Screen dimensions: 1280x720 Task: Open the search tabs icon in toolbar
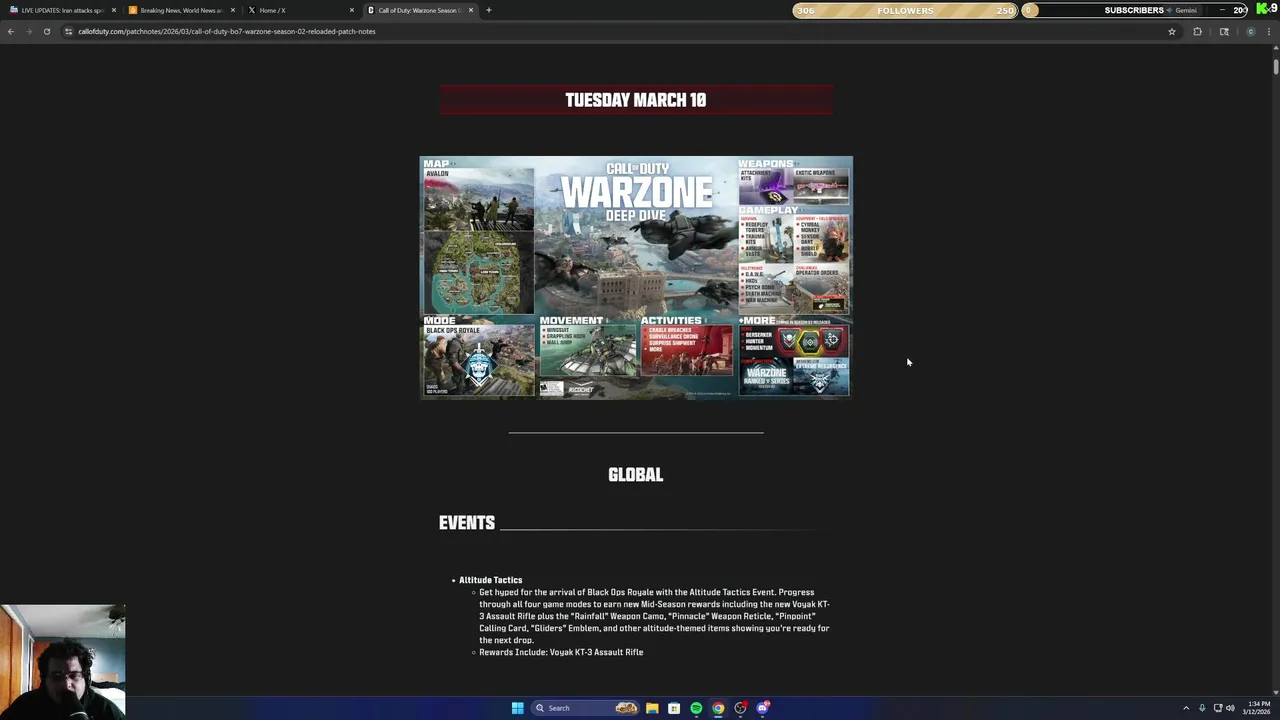pos(1224,31)
